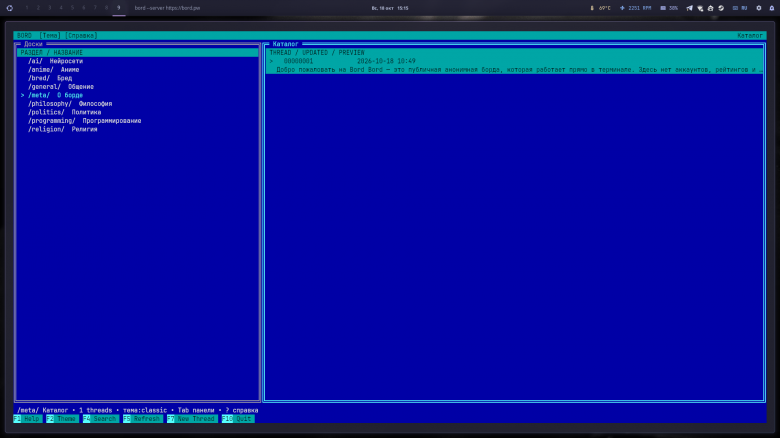
Task: Click the temperature indicator showing 69°C
Action: 600,8
